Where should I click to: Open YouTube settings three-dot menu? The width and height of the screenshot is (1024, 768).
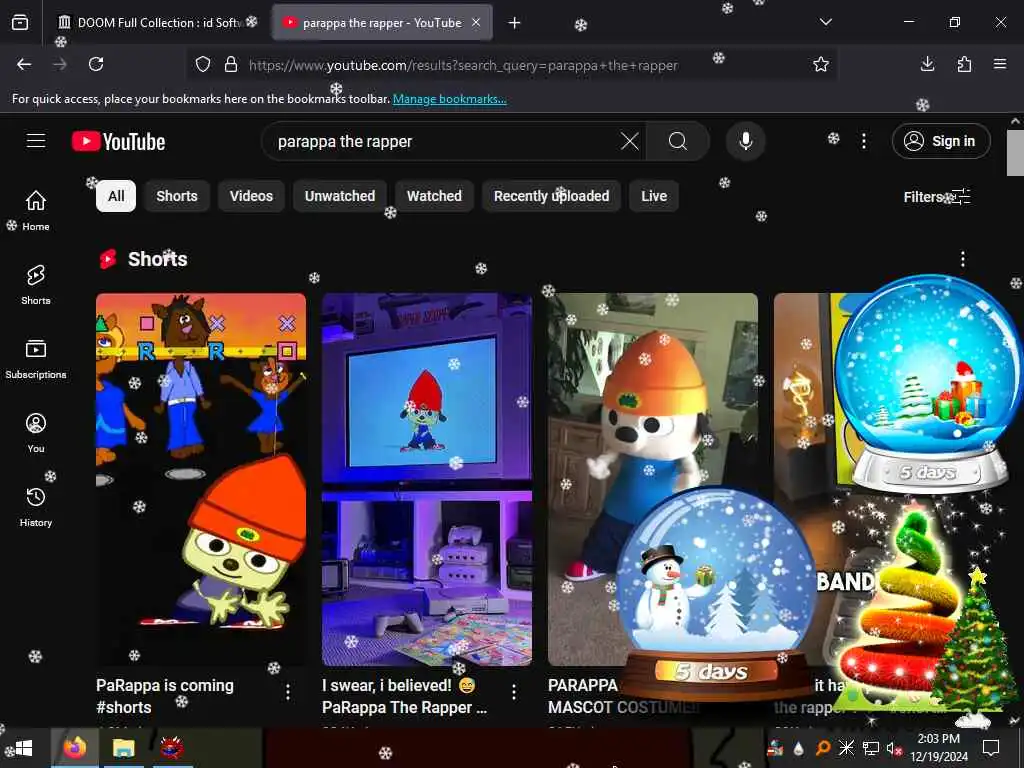coord(863,141)
